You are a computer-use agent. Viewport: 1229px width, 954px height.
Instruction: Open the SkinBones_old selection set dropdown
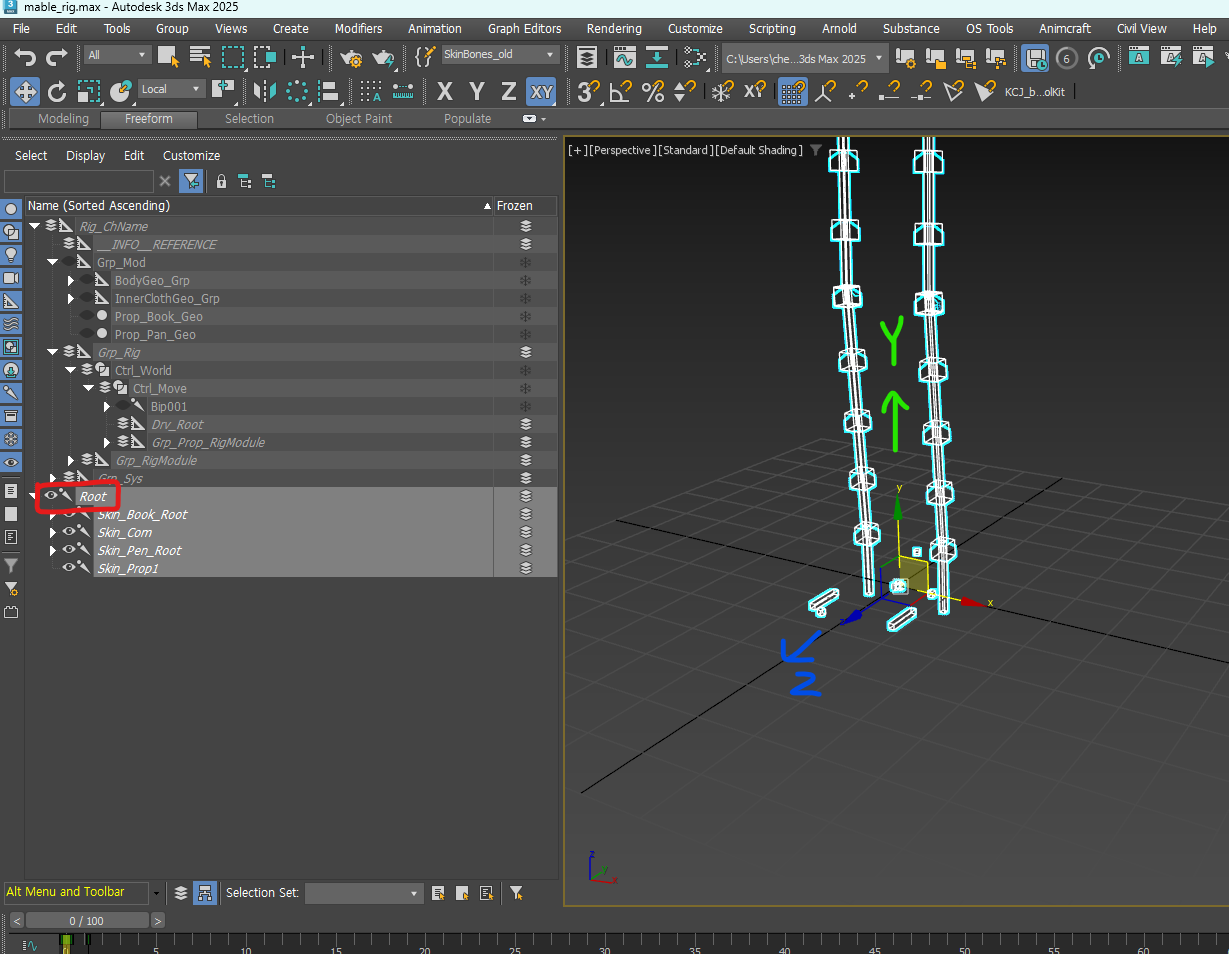click(x=500, y=54)
